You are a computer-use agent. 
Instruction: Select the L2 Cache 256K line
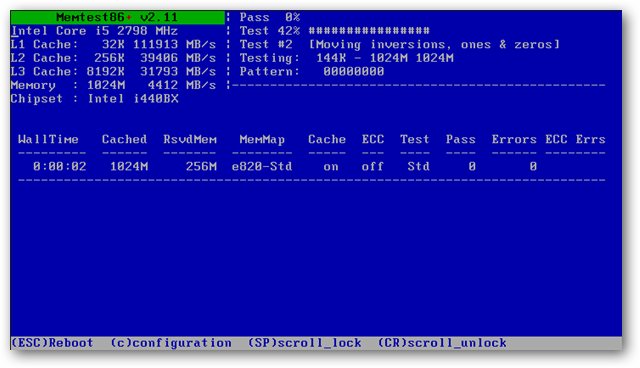[x=113, y=58]
